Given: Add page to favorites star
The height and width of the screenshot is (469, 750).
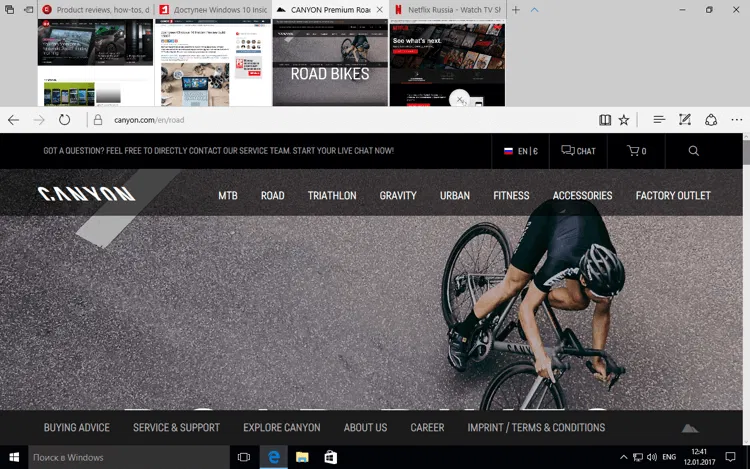Looking at the screenshot, I should (x=624, y=120).
